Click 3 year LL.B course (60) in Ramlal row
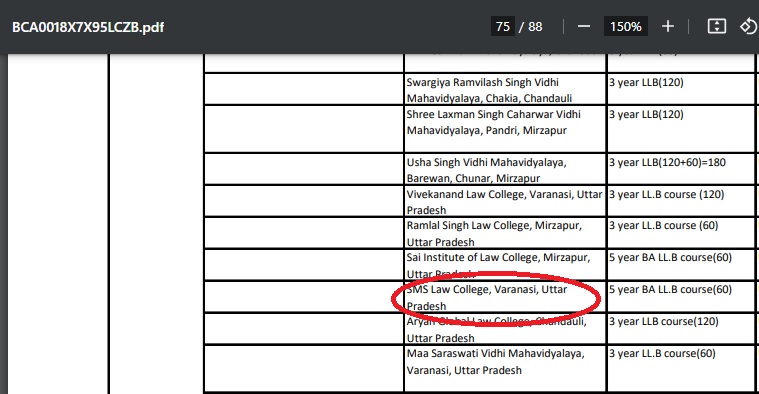Viewport: 759px width, 394px height. tap(664, 225)
